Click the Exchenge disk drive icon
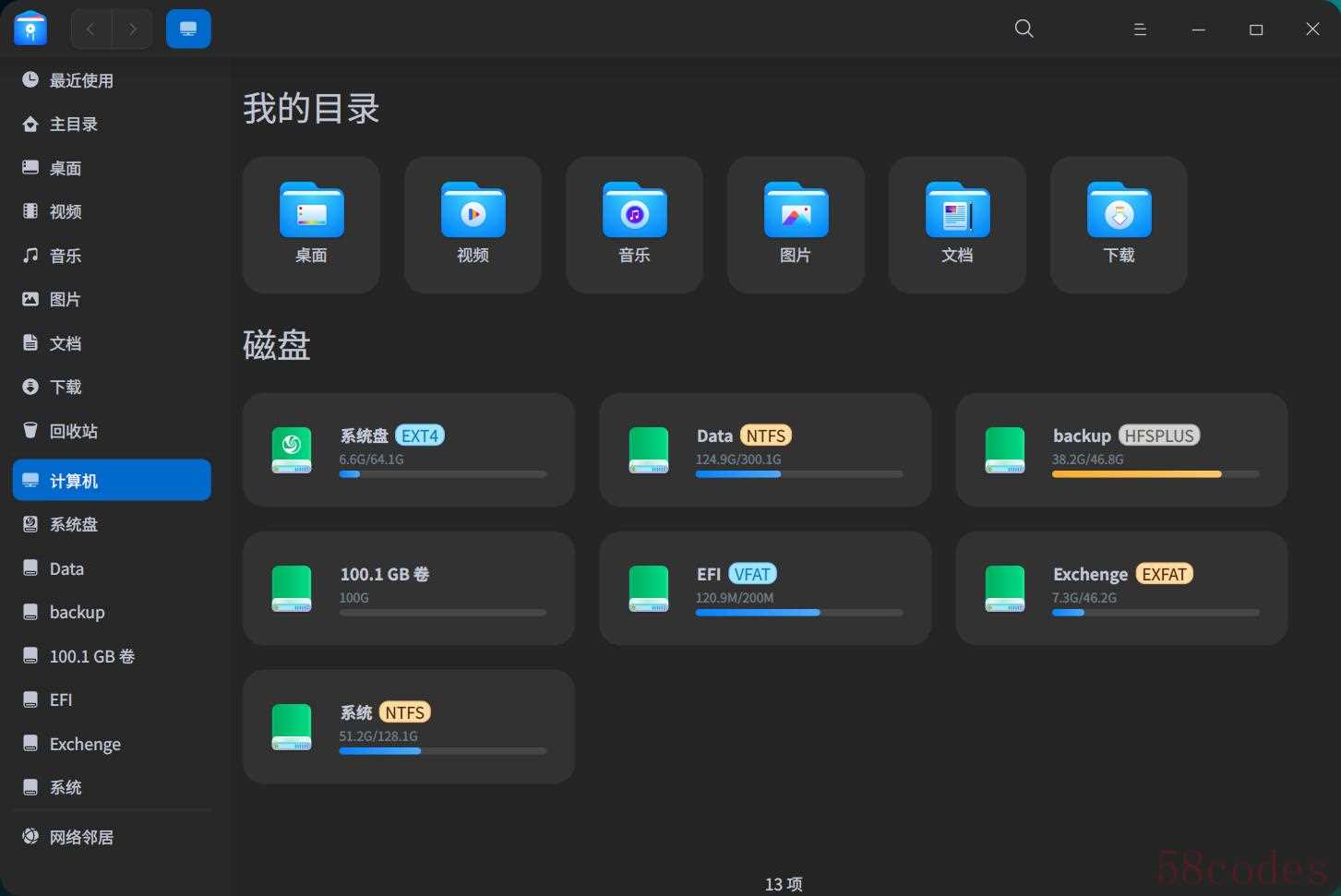The width and height of the screenshot is (1341, 896). tap(1004, 589)
